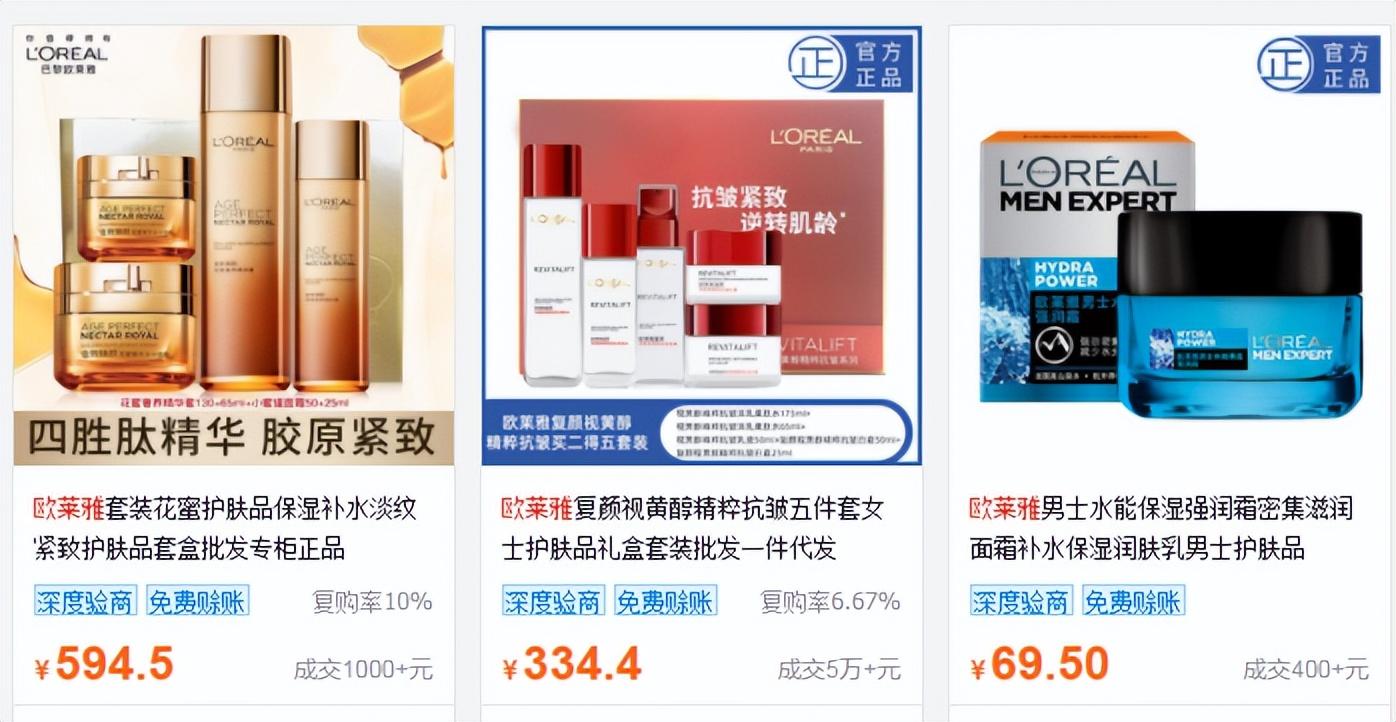Click the 复购率10% text

(x=372, y=602)
